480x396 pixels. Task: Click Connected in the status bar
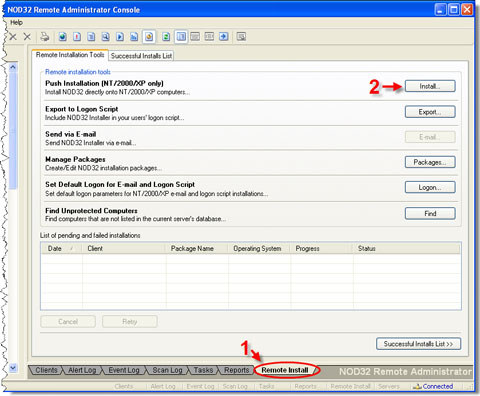pyautogui.click(x=438, y=386)
